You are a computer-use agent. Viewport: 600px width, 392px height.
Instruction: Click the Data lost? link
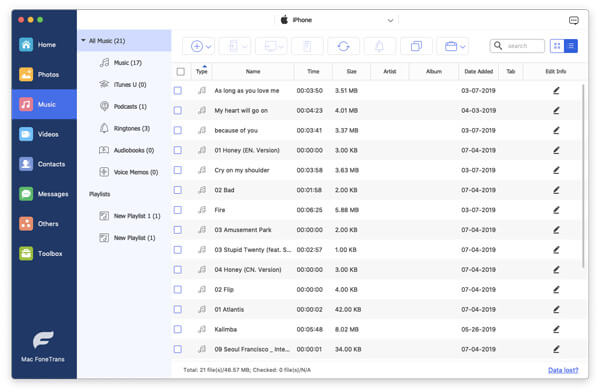point(563,370)
